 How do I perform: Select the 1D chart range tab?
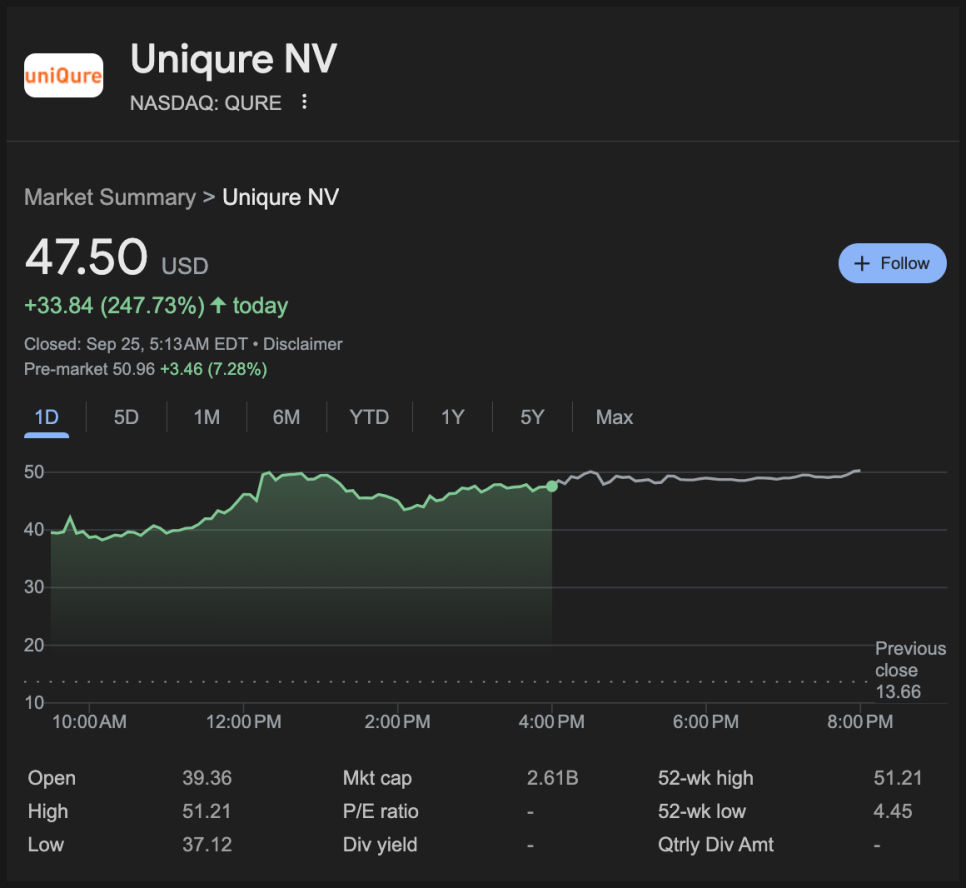tap(46, 417)
